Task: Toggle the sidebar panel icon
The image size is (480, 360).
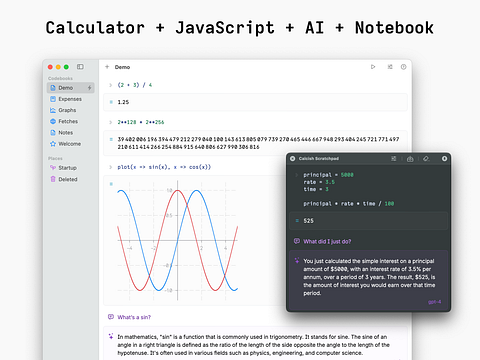Action: tap(80, 67)
